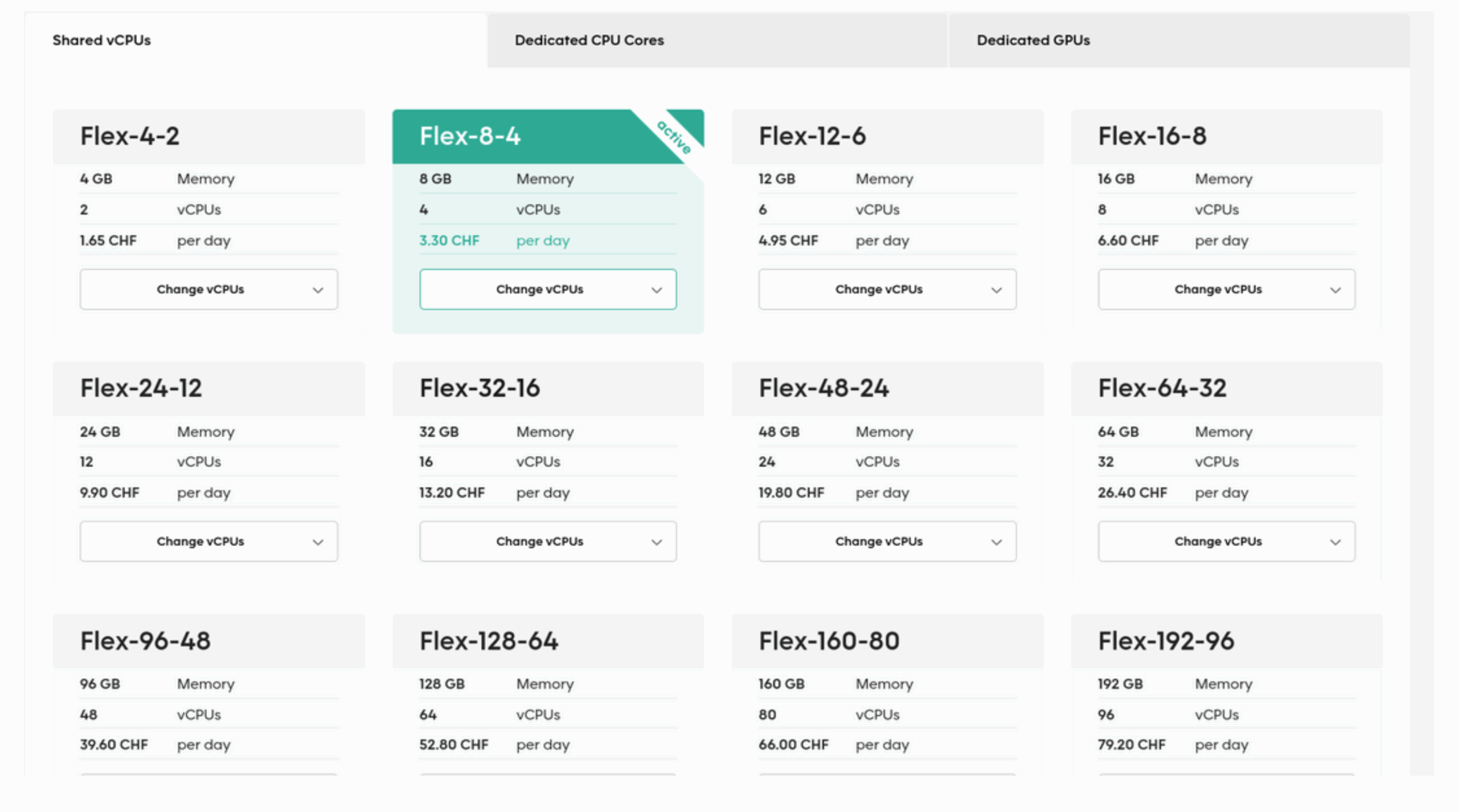The width and height of the screenshot is (1458, 812).
Task: Click the 66.00 CHF price text
Action: pos(793,745)
